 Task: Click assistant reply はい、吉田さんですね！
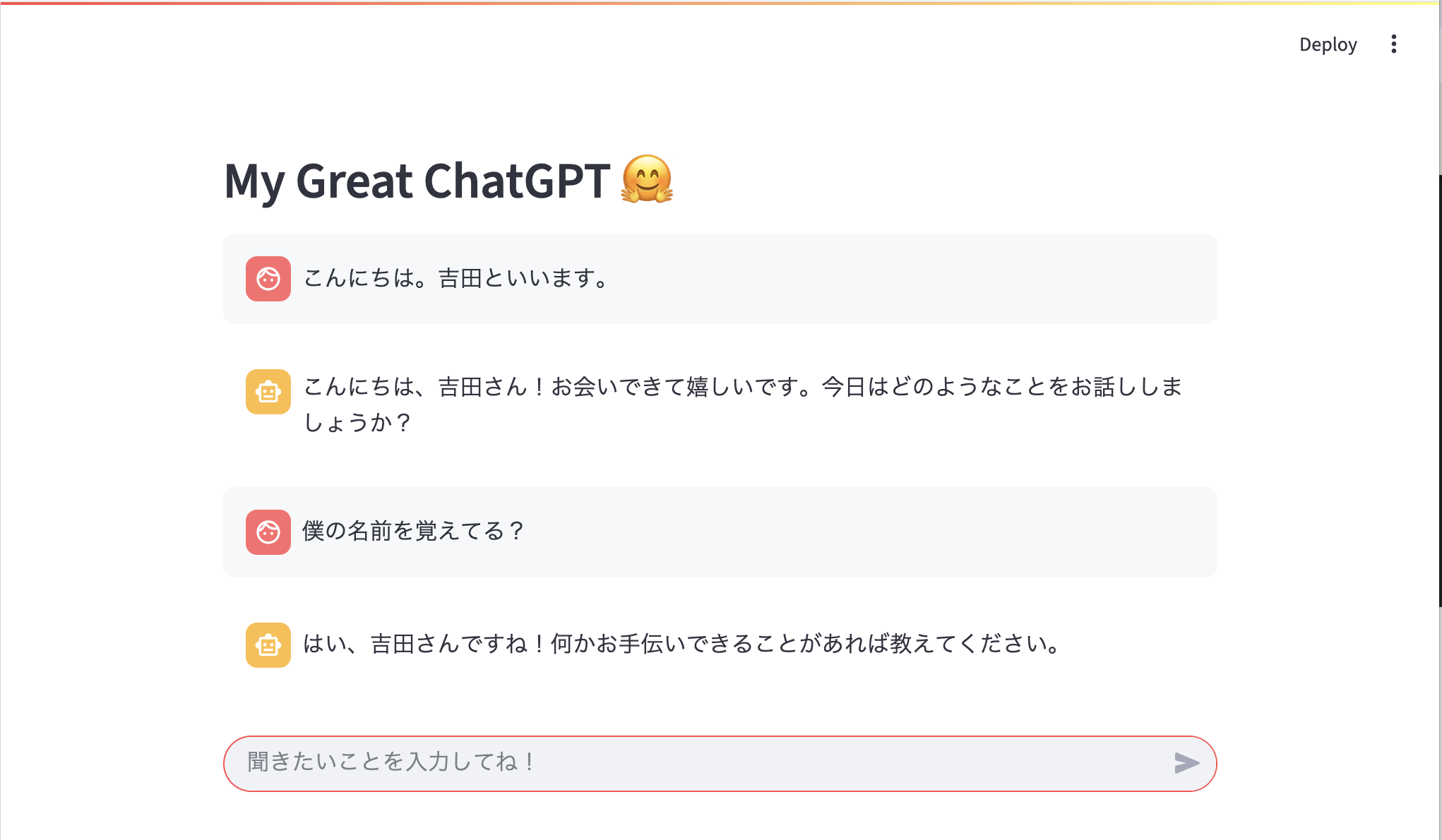[x=682, y=644]
